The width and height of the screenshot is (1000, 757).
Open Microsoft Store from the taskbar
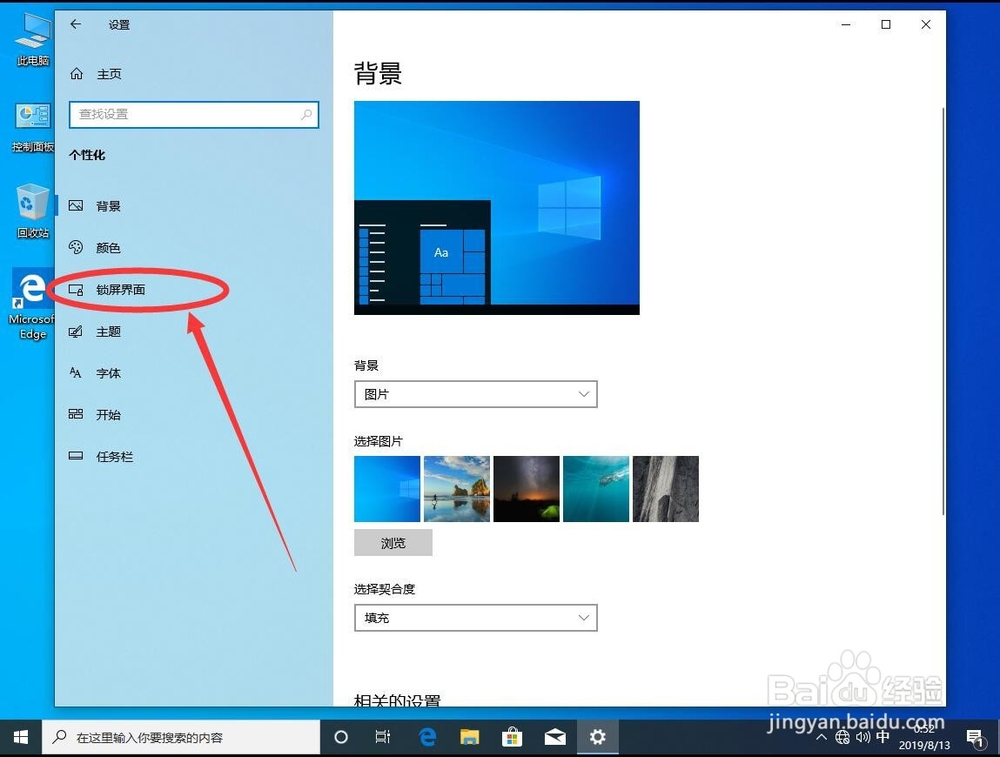click(511, 737)
